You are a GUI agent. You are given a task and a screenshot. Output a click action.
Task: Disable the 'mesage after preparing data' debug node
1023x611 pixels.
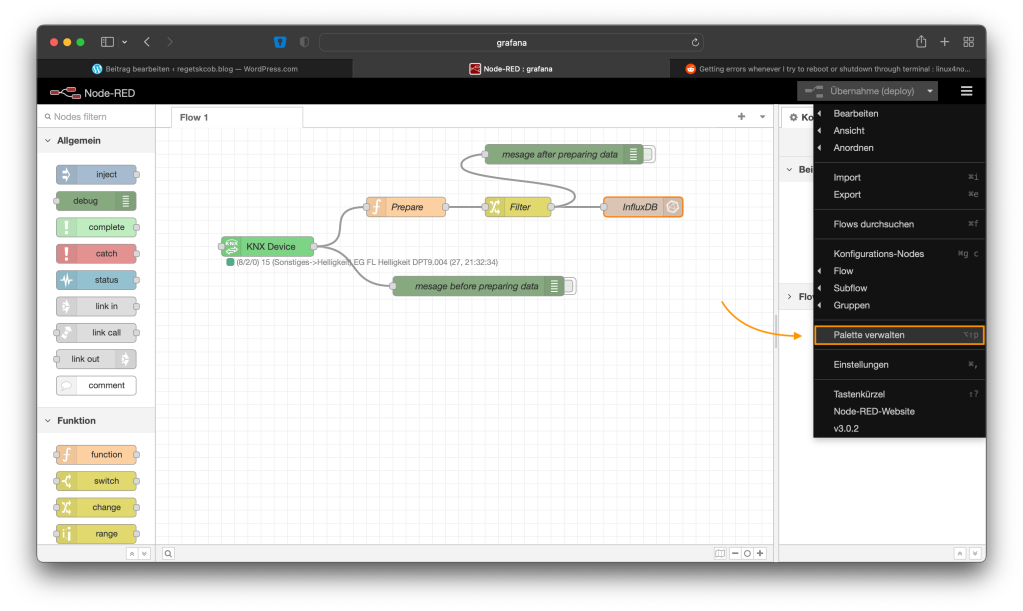point(649,154)
